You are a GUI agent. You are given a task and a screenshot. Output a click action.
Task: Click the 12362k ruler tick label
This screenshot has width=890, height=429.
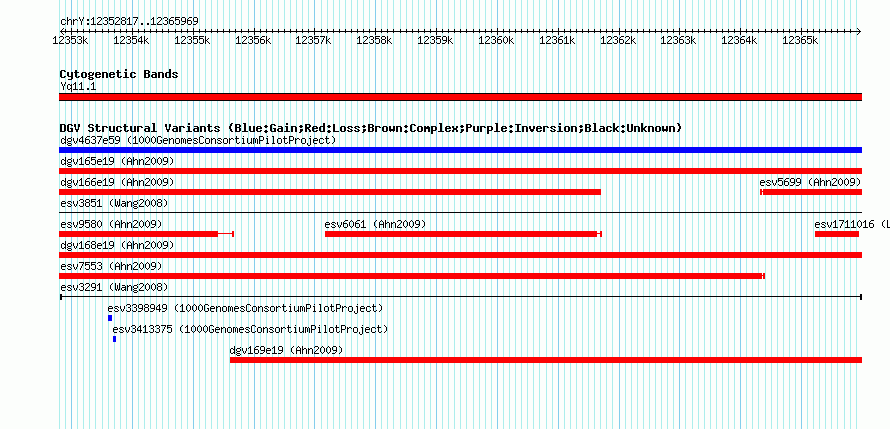click(618, 40)
